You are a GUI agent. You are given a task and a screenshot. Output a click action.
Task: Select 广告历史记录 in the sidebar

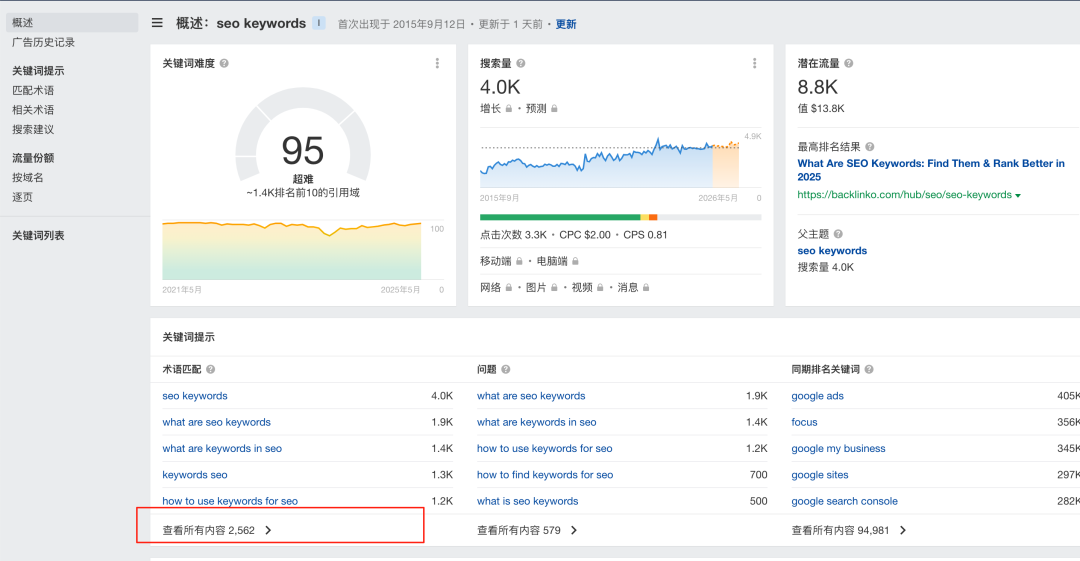(43, 42)
